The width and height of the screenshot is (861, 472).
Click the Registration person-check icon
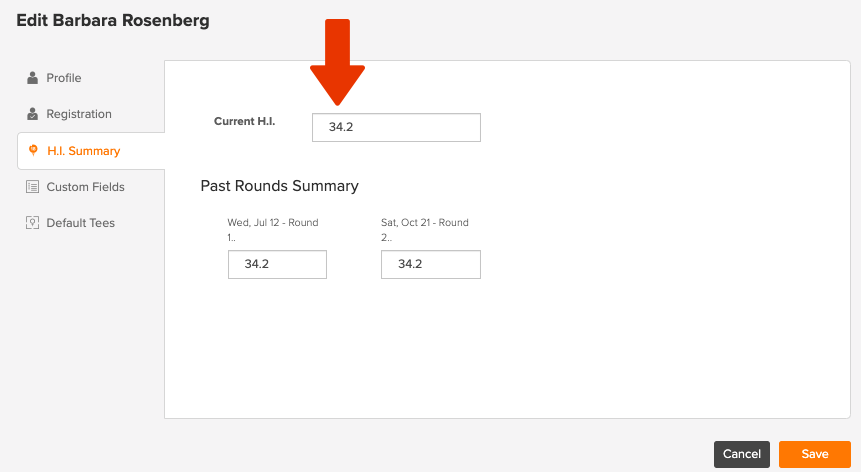[32, 114]
